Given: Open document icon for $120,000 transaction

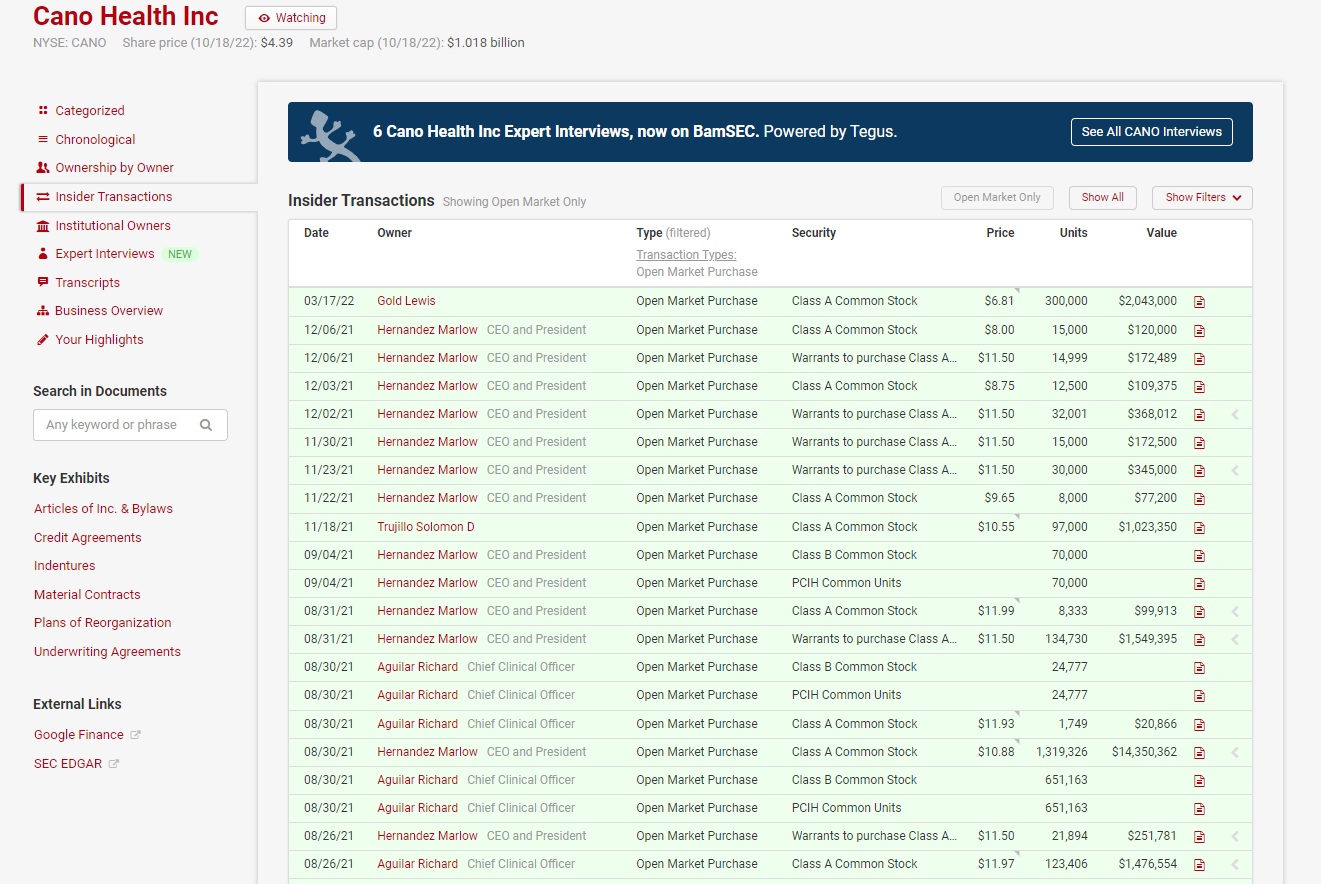Looking at the screenshot, I should 1199,331.
